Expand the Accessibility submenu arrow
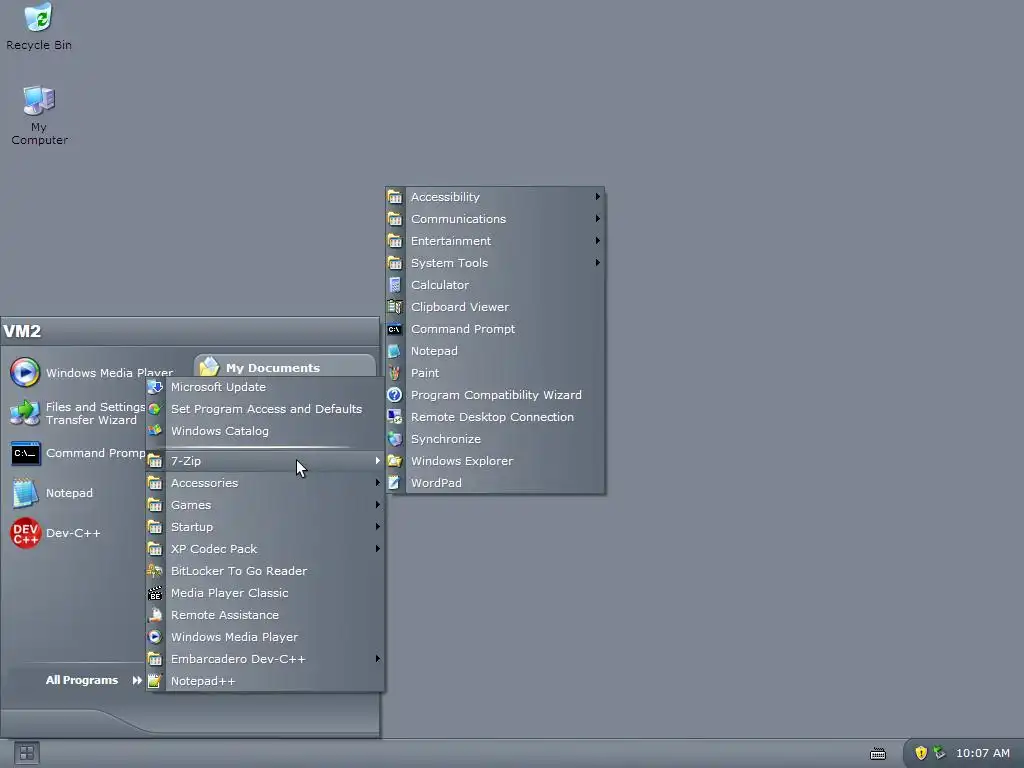The width and height of the screenshot is (1024, 768). 597,197
